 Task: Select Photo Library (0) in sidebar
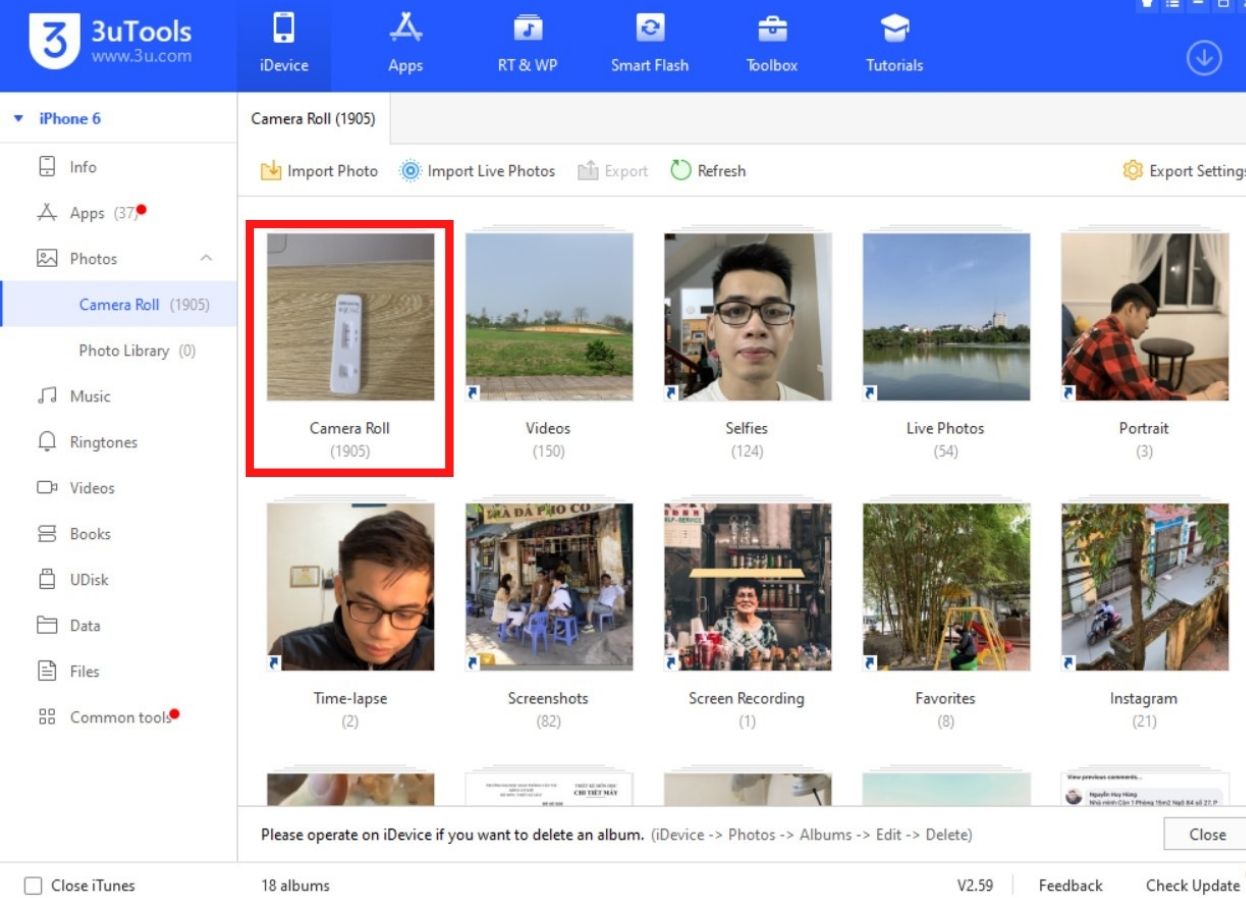[118, 351]
